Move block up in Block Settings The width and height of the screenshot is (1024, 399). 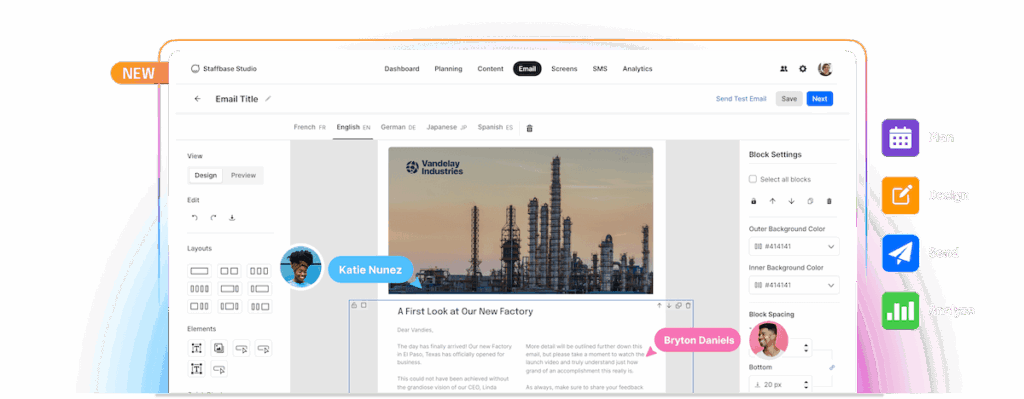[x=773, y=201]
